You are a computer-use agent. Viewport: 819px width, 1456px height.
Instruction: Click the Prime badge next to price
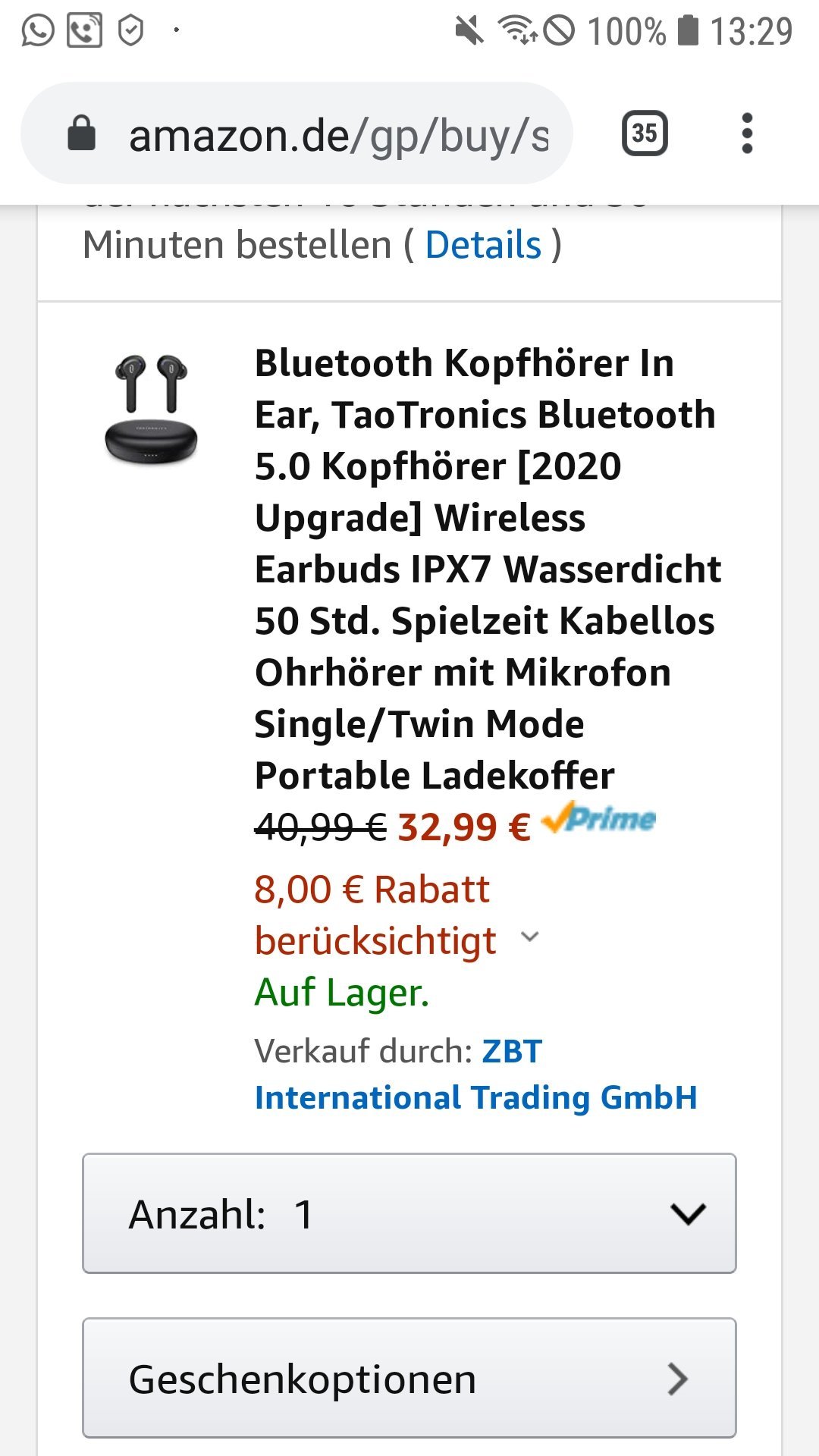click(599, 817)
